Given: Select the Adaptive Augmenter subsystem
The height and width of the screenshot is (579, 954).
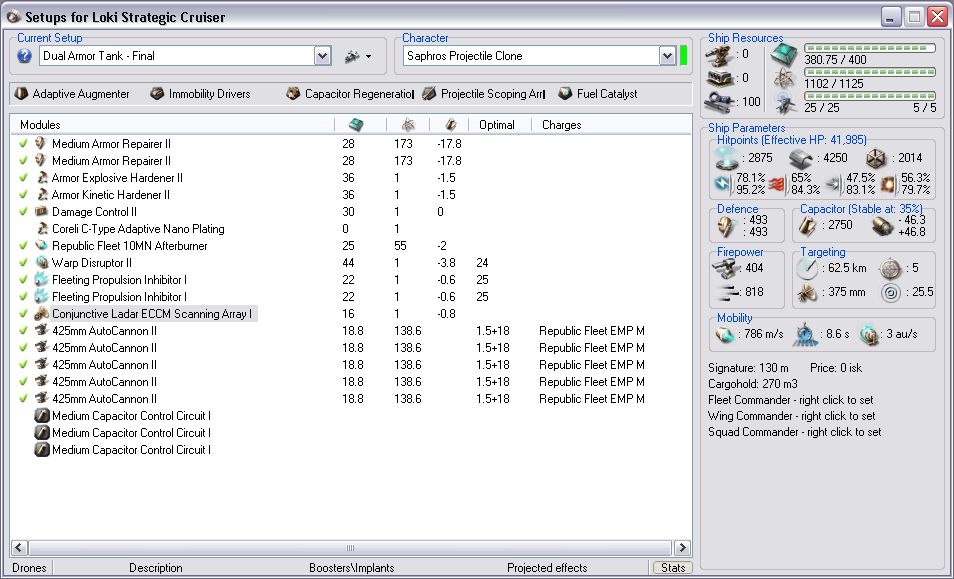Looking at the screenshot, I should pos(72,94).
